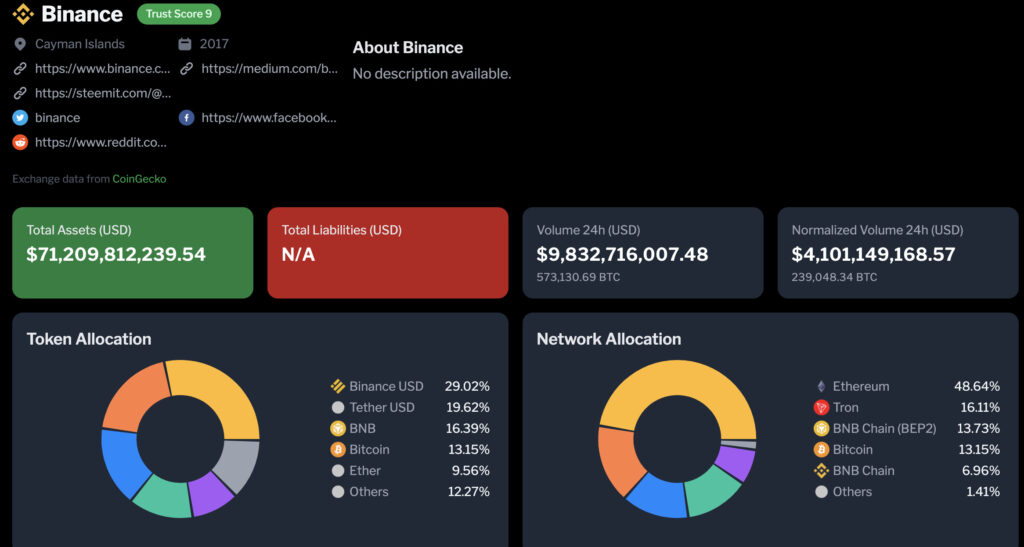Click the BNB 16.39% value
1024x547 pixels.
pyautogui.click(x=468, y=428)
